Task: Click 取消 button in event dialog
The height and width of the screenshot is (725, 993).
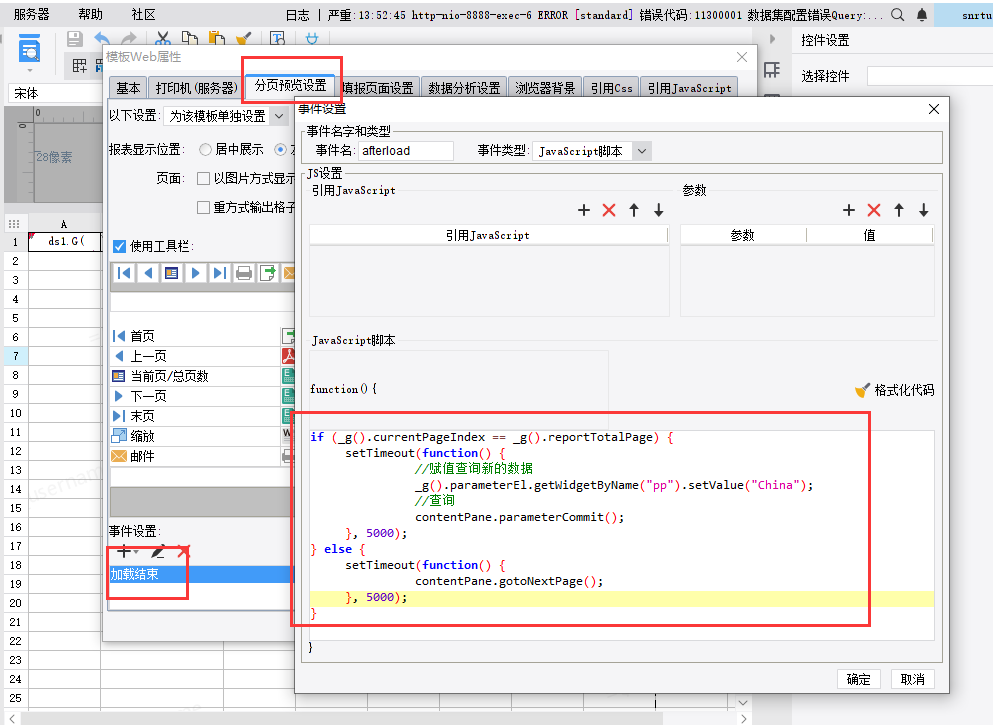Action: tap(913, 679)
